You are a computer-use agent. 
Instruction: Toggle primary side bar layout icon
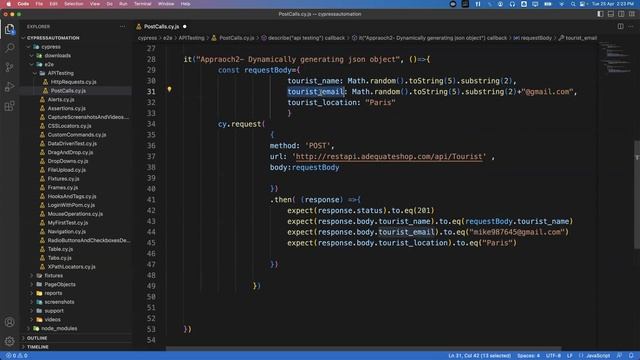click(600, 14)
